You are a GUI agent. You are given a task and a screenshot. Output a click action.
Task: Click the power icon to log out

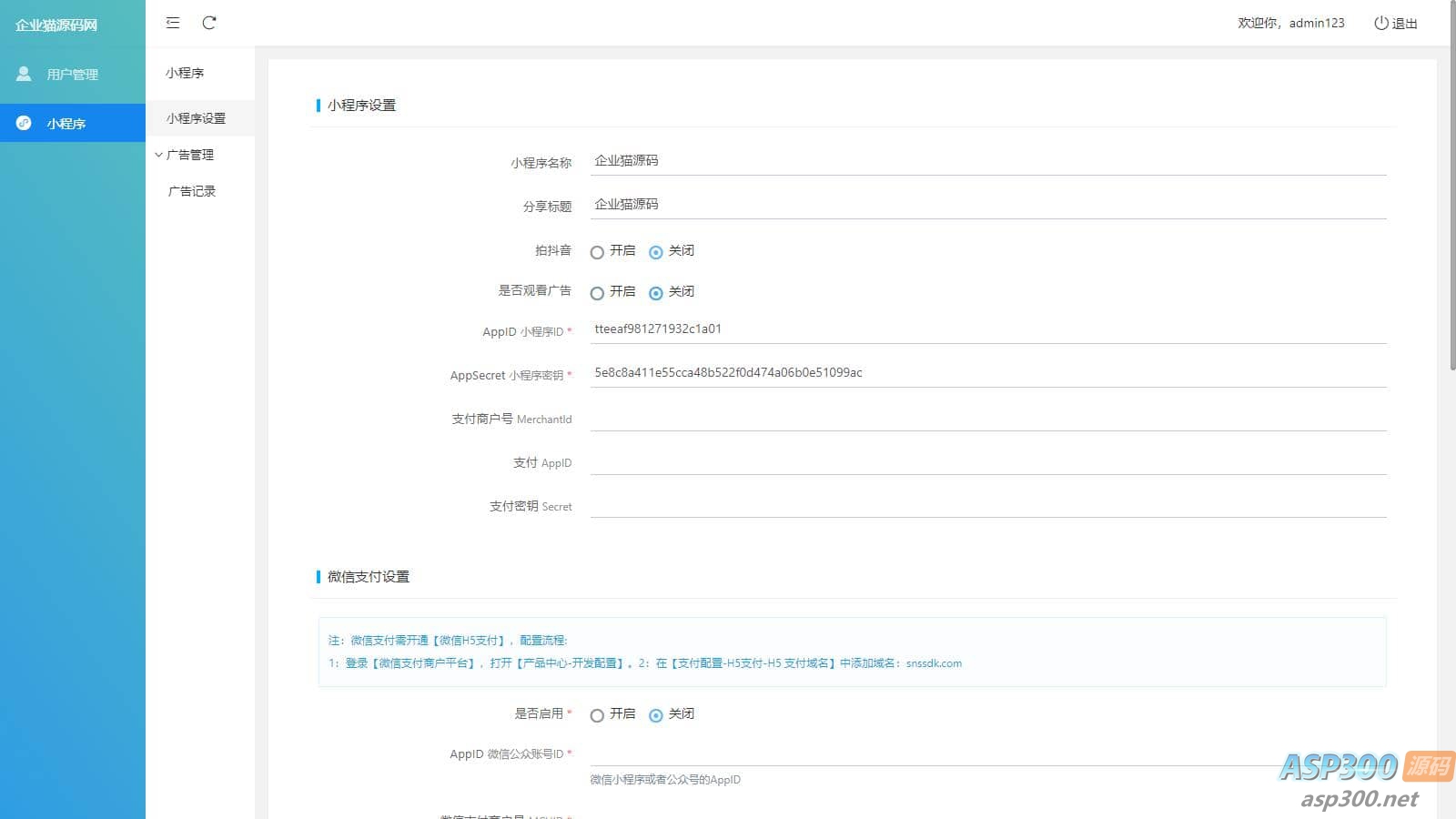click(1380, 23)
